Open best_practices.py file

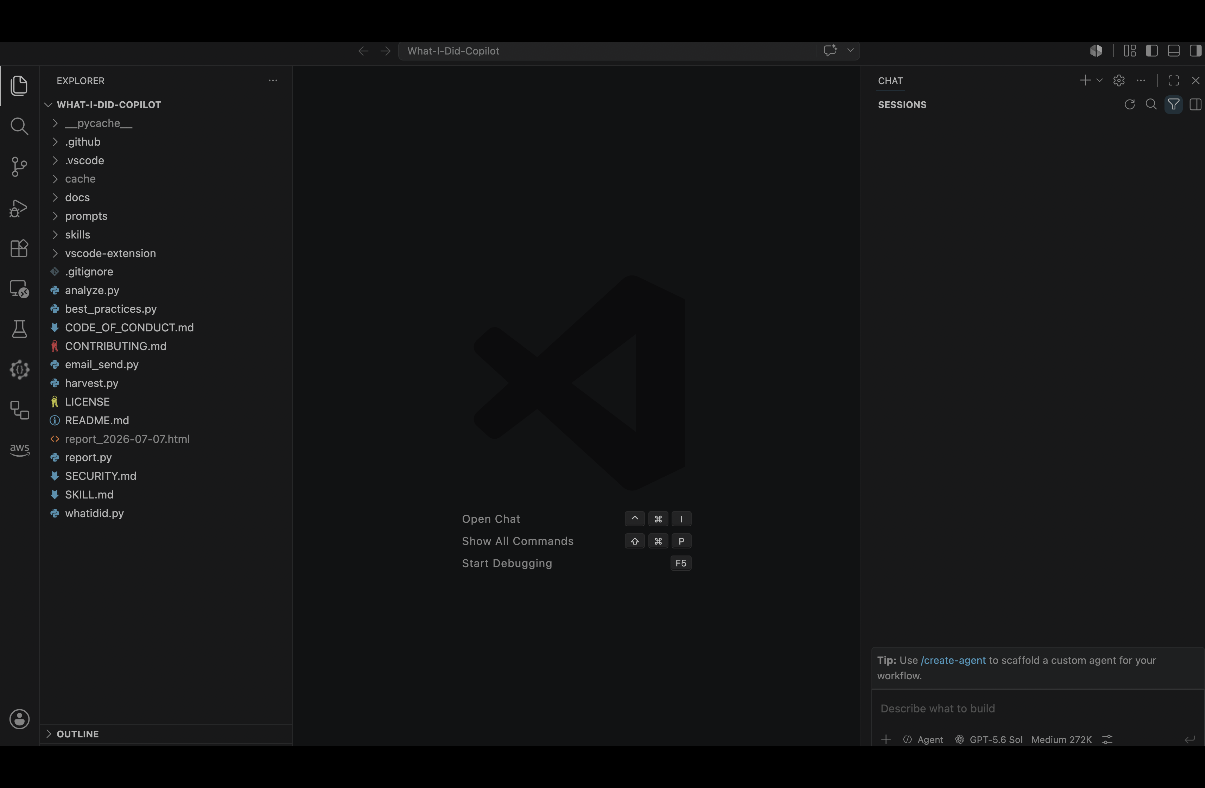[x=166, y=309]
